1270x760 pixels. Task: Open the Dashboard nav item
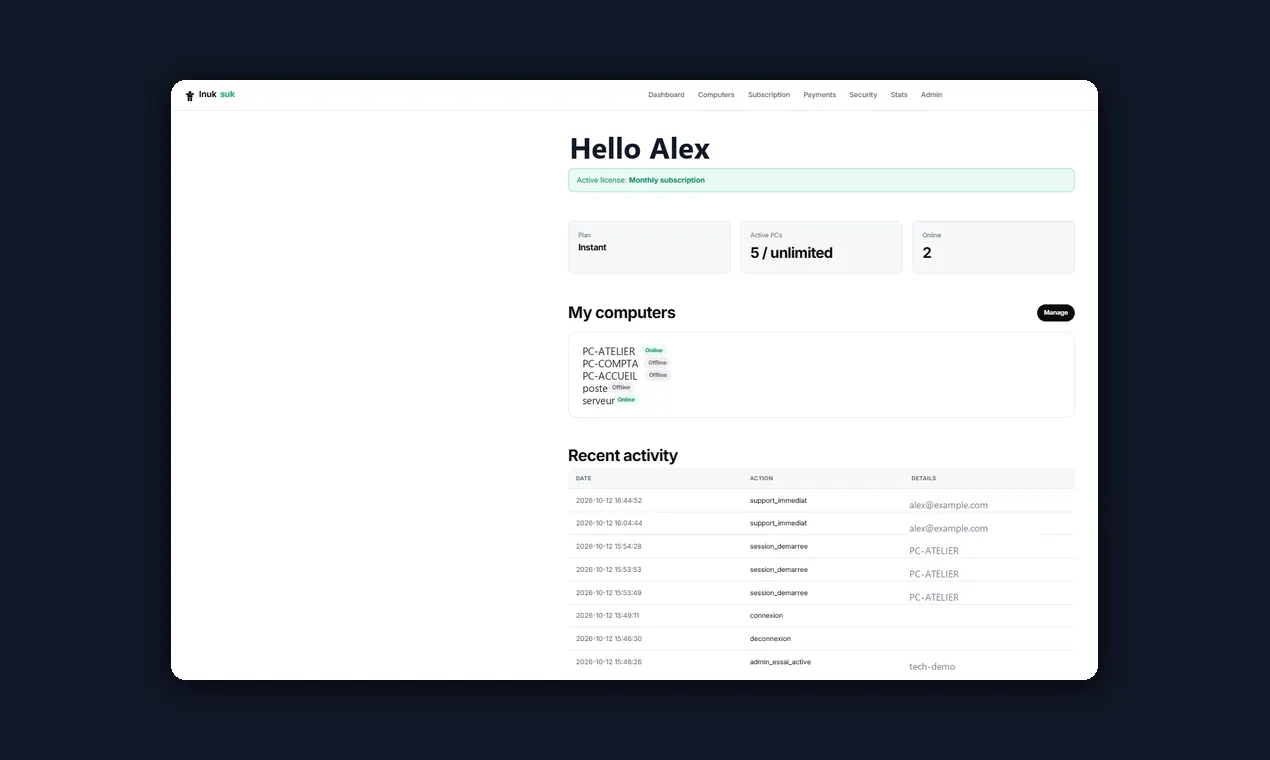point(666,95)
